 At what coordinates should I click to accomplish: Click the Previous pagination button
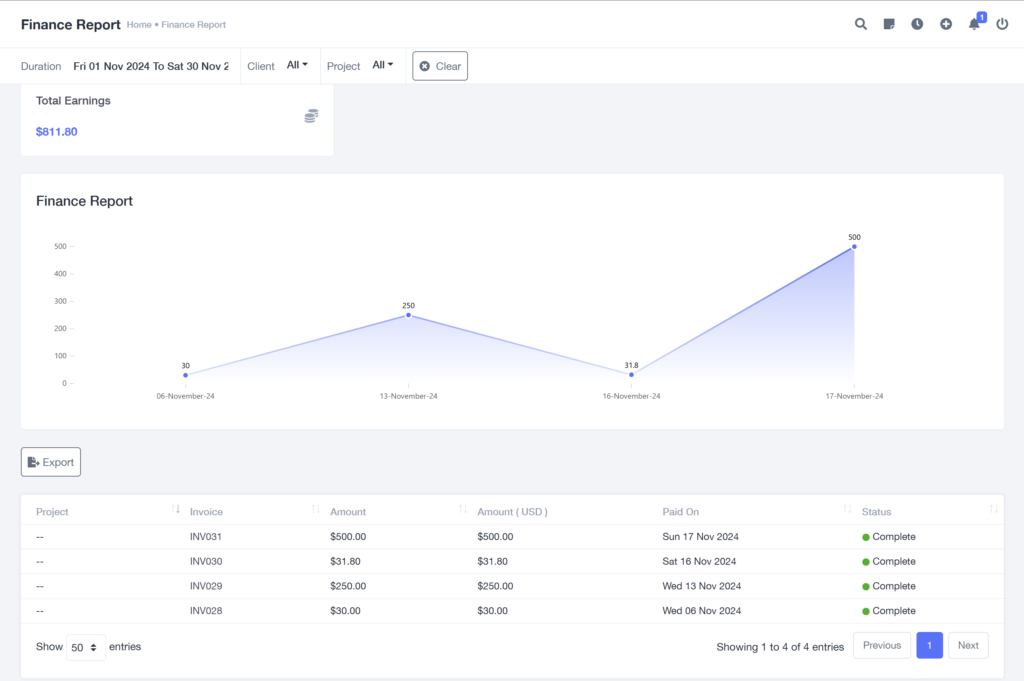pos(881,646)
